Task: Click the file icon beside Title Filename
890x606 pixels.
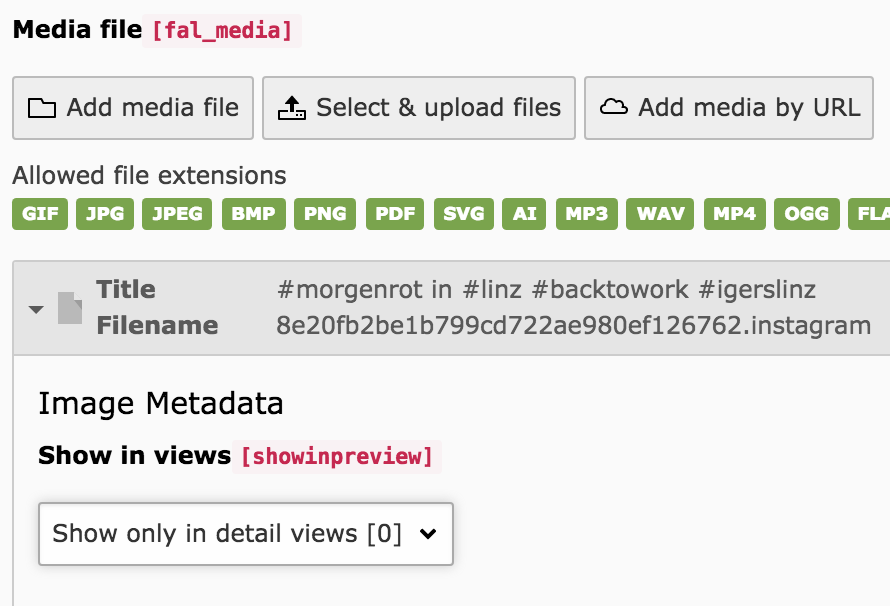Action: coord(69,308)
